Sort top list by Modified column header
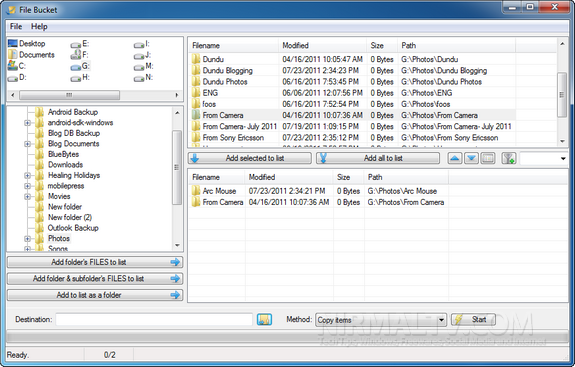The image size is (575, 367). click(x=323, y=45)
